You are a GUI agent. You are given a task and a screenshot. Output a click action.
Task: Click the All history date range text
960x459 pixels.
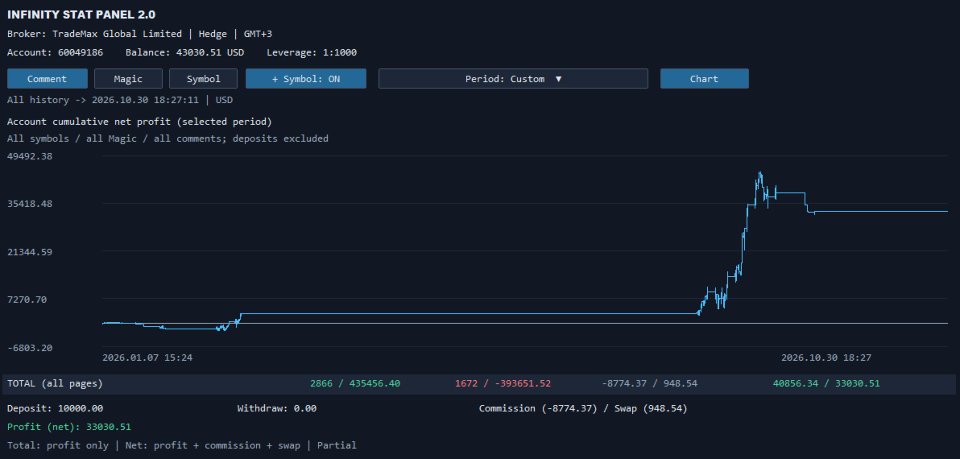120,100
